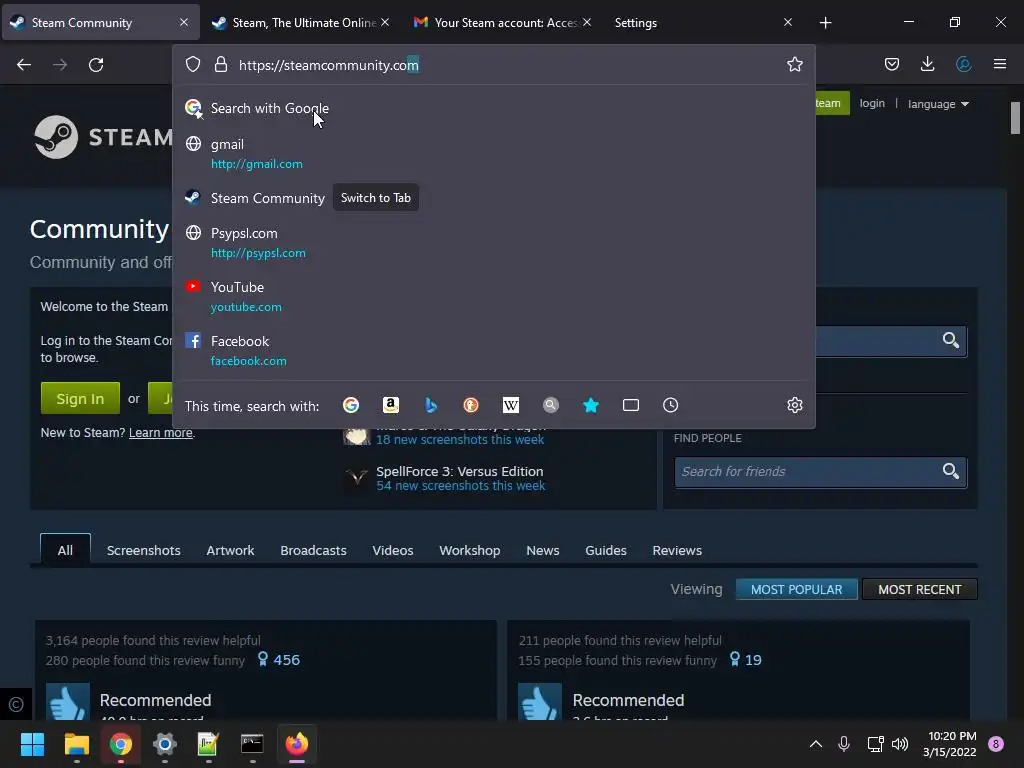
Task: Click the login link
Action: [x=872, y=103]
